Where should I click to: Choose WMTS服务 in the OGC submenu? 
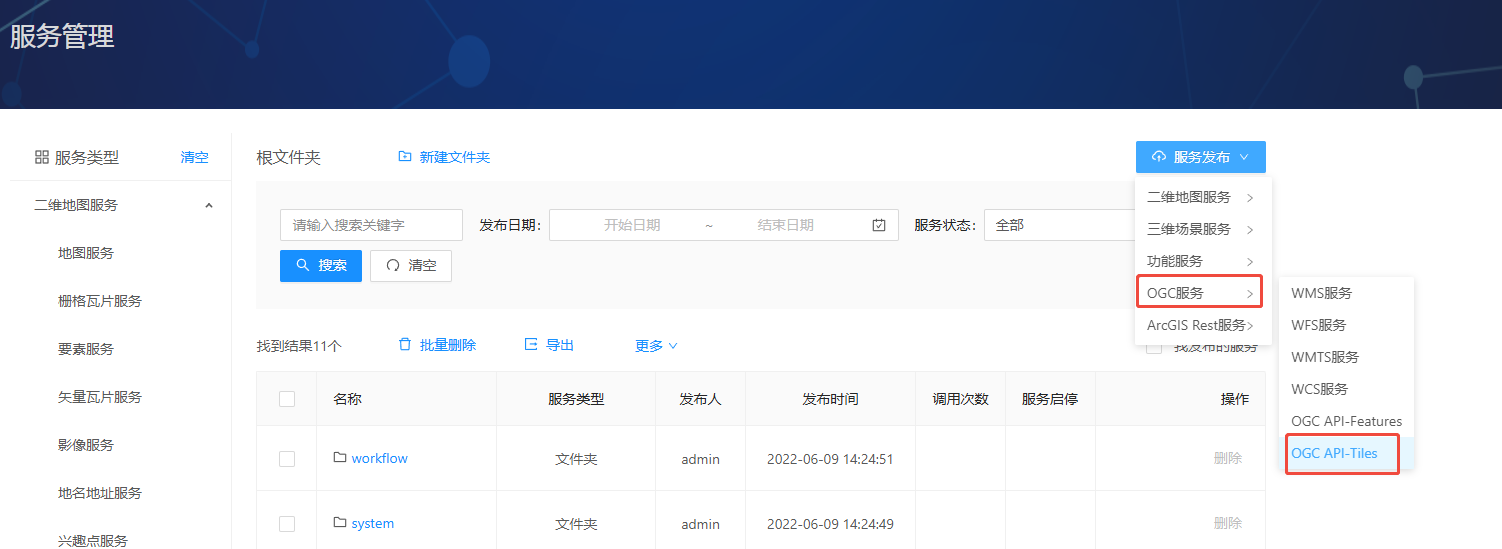tap(1325, 357)
